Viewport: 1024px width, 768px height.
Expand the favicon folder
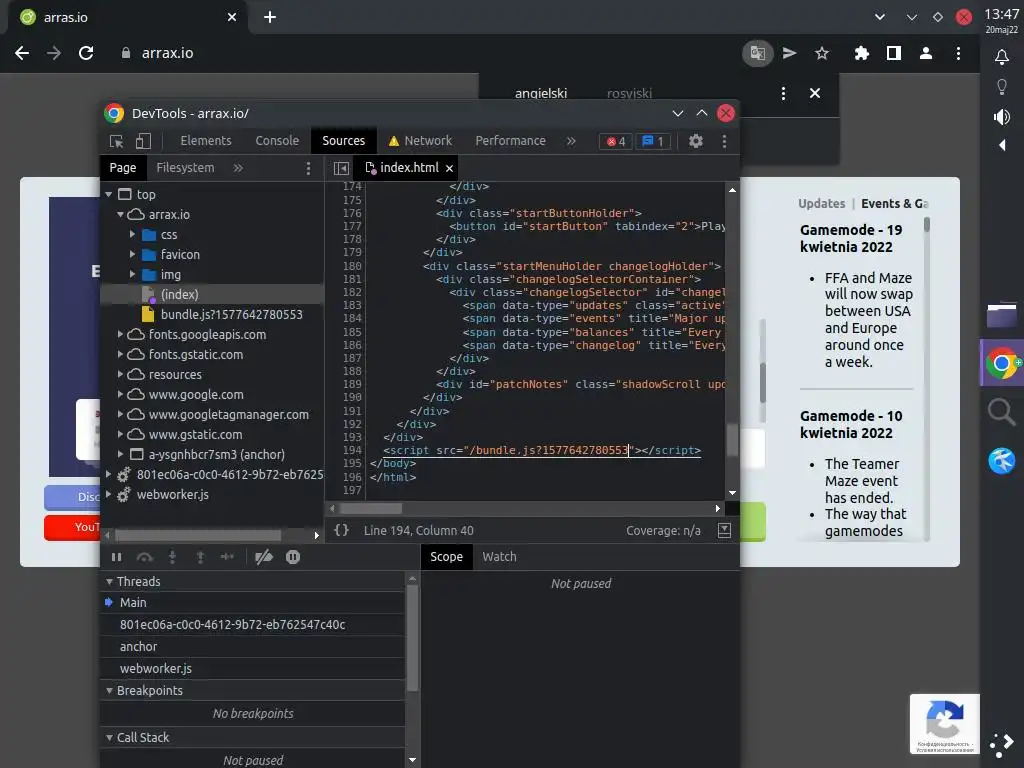click(x=132, y=255)
